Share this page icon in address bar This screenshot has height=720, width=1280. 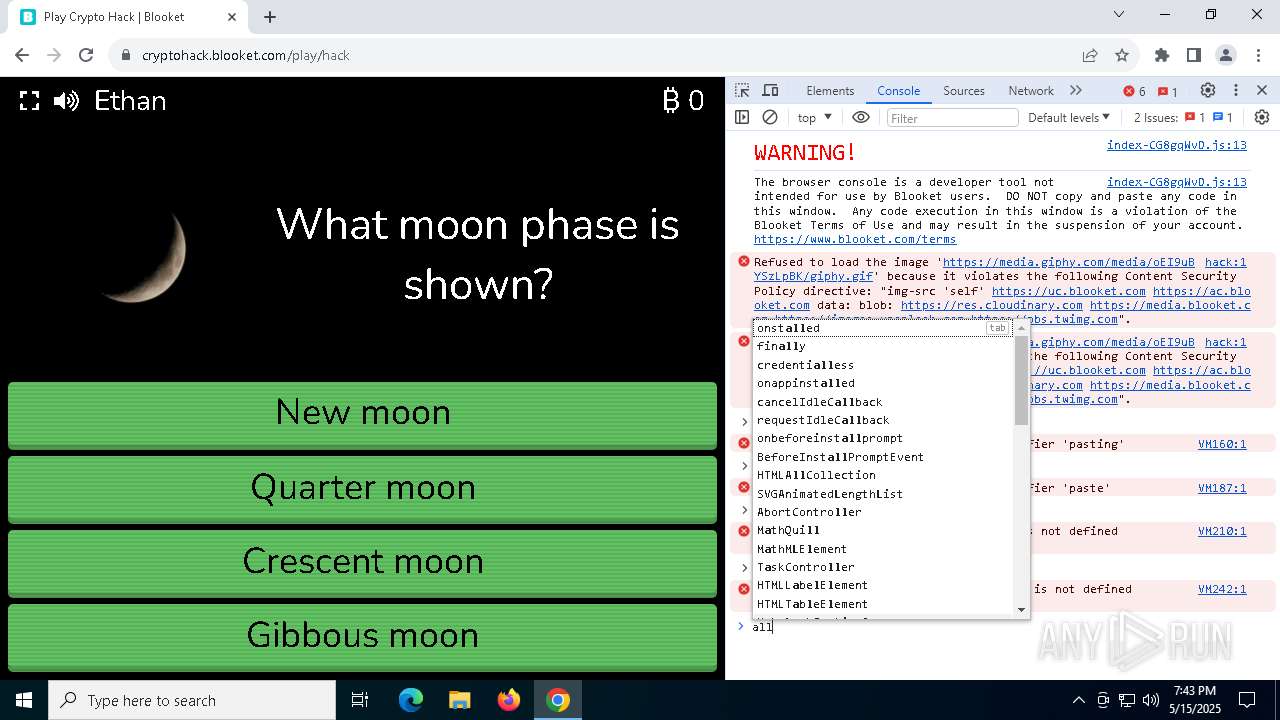click(1090, 55)
